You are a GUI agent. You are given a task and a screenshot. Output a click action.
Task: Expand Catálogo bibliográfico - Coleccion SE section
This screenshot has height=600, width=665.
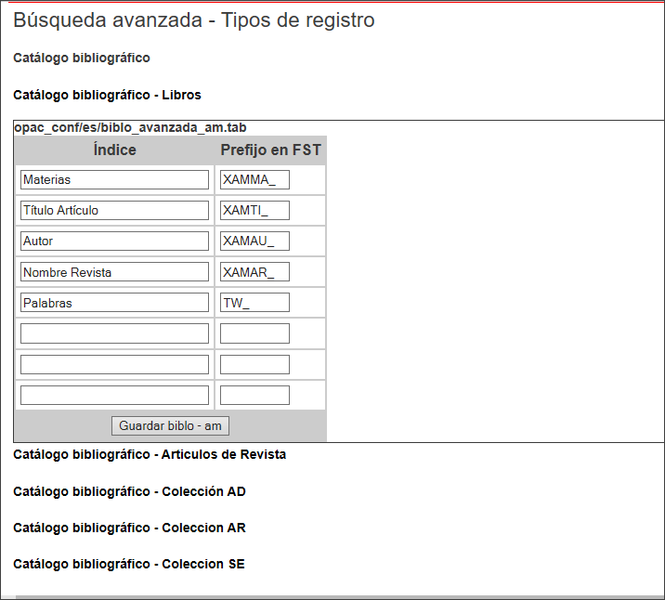pyautogui.click(x=128, y=564)
